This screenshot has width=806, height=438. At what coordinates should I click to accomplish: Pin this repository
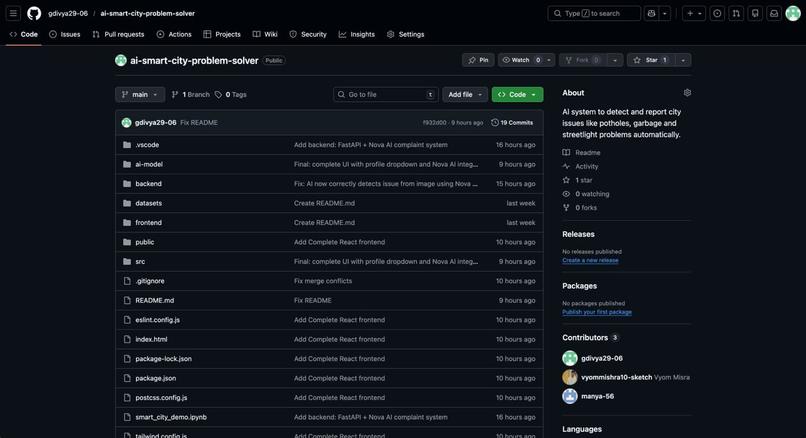pos(478,60)
